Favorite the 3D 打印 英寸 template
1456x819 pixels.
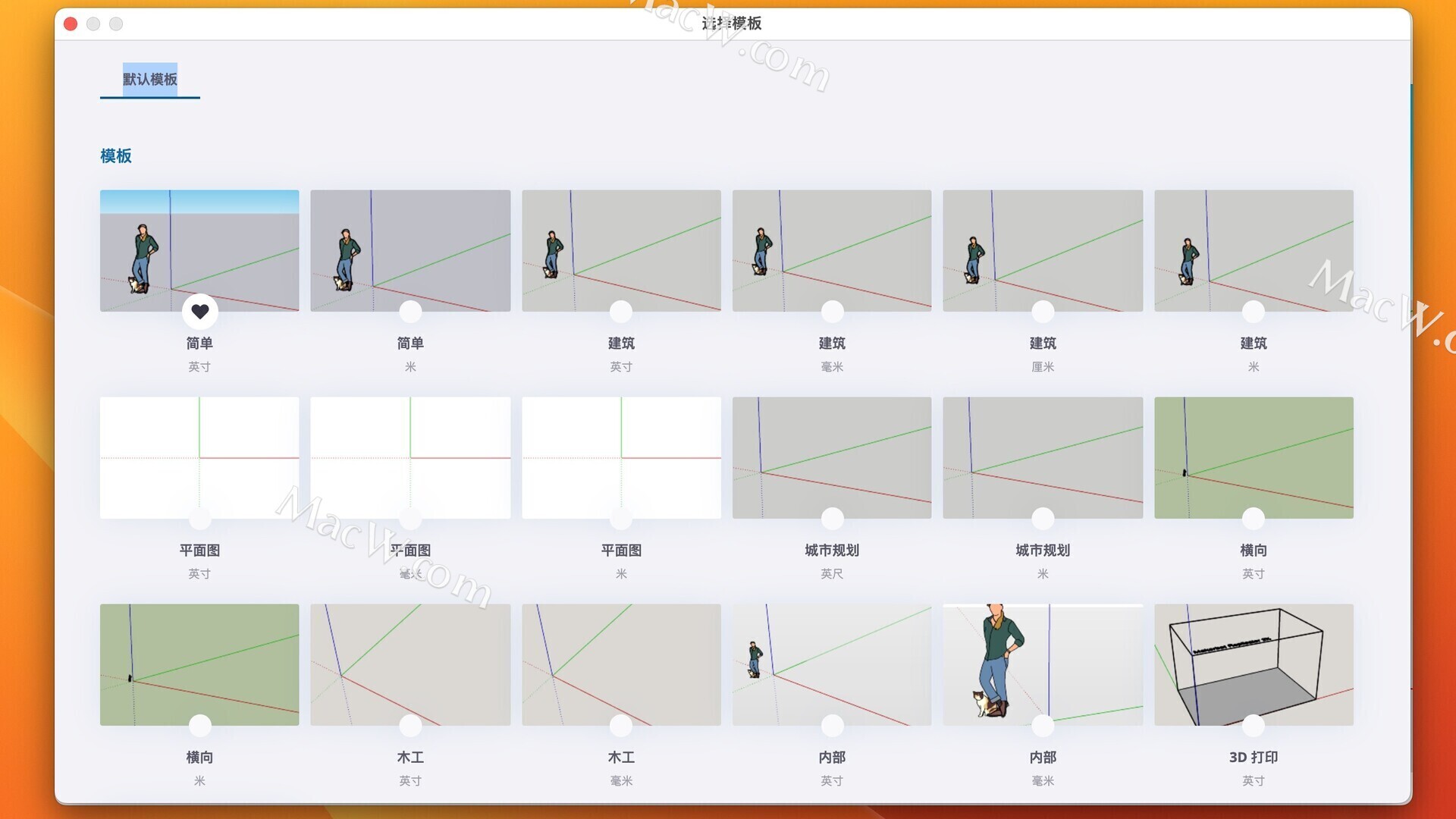pos(1254,725)
